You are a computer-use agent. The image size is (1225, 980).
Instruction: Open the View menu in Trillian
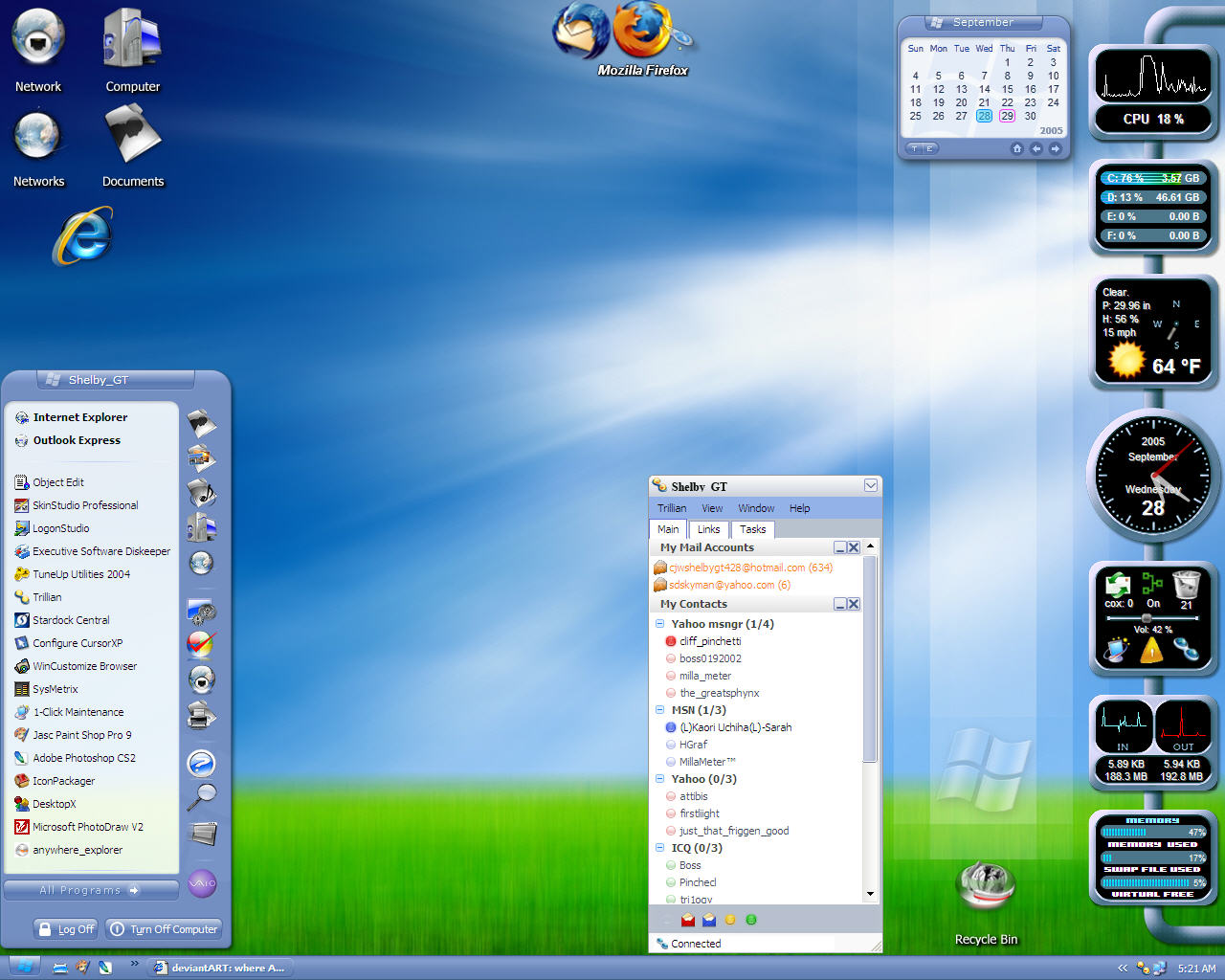click(x=712, y=508)
